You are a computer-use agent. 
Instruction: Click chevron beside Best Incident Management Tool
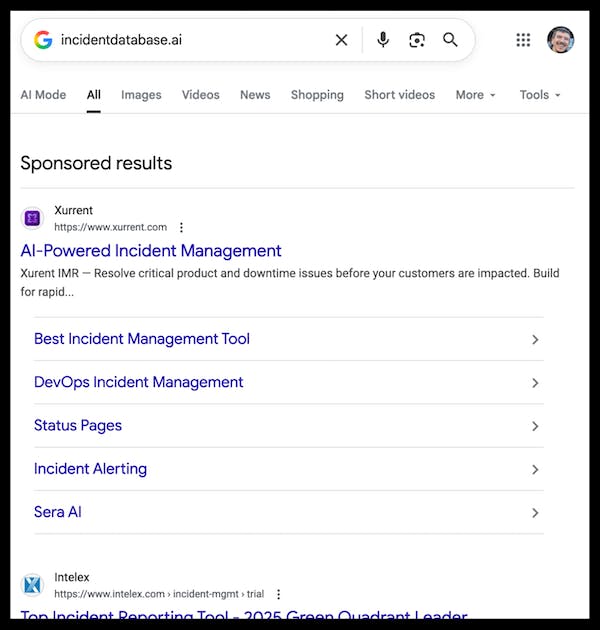coord(535,340)
